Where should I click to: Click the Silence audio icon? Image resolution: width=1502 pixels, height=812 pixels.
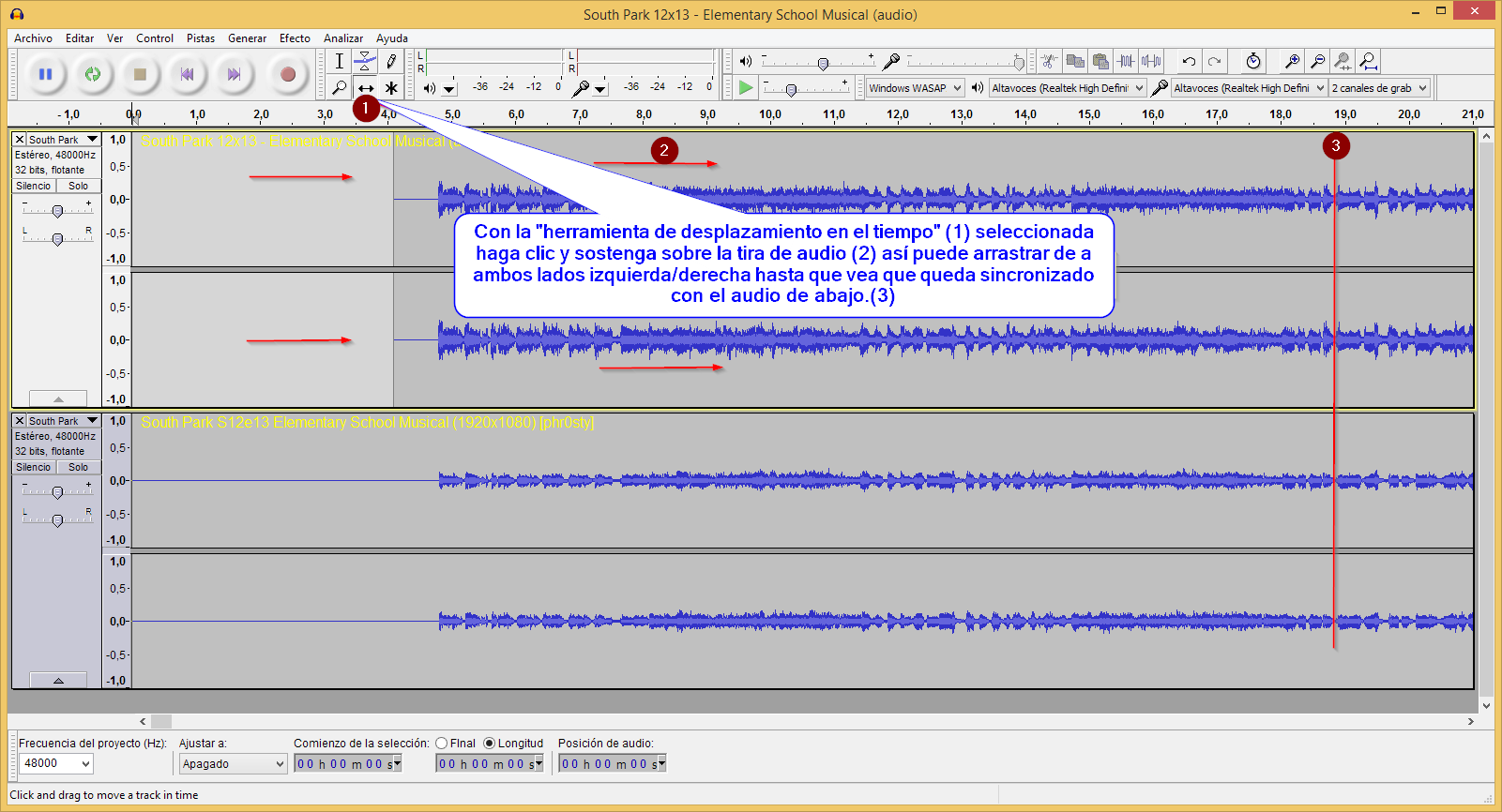[1151, 61]
